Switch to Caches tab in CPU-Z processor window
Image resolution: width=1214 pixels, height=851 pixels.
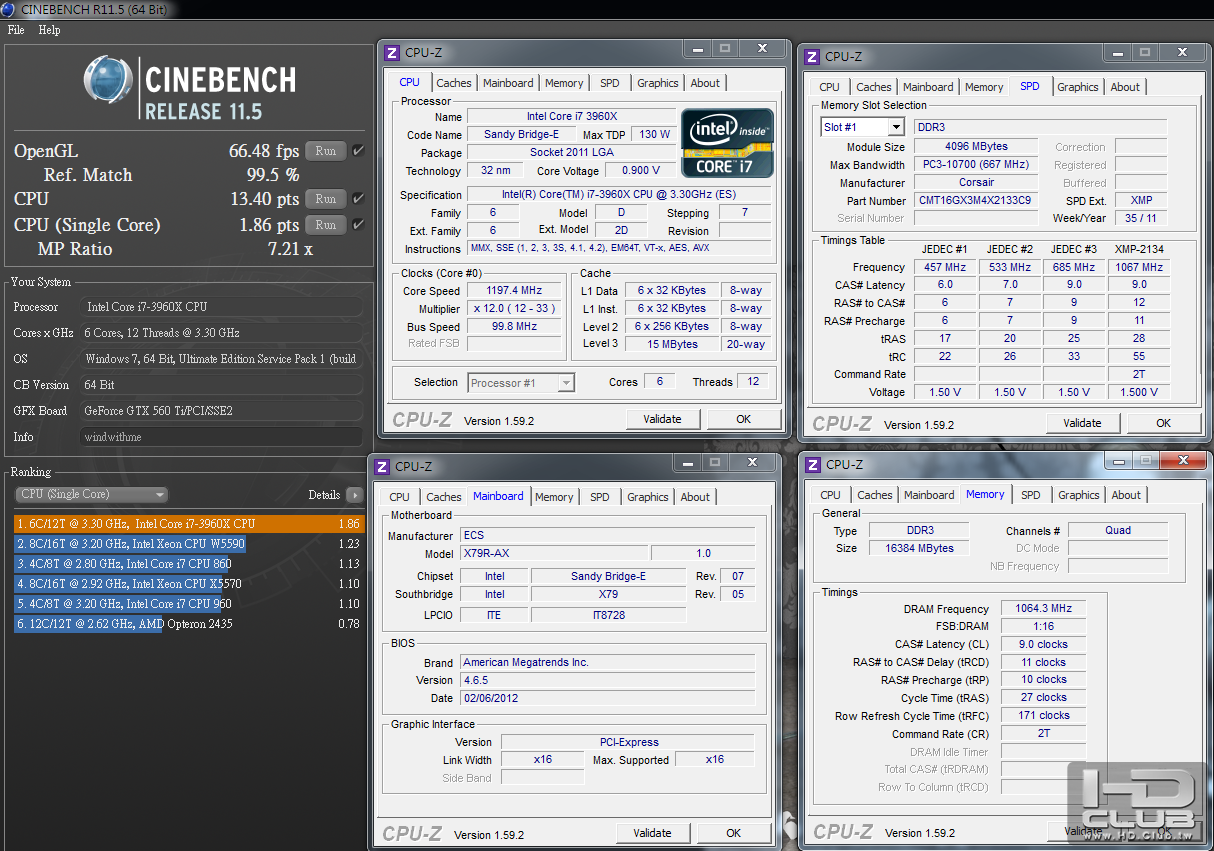454,83
